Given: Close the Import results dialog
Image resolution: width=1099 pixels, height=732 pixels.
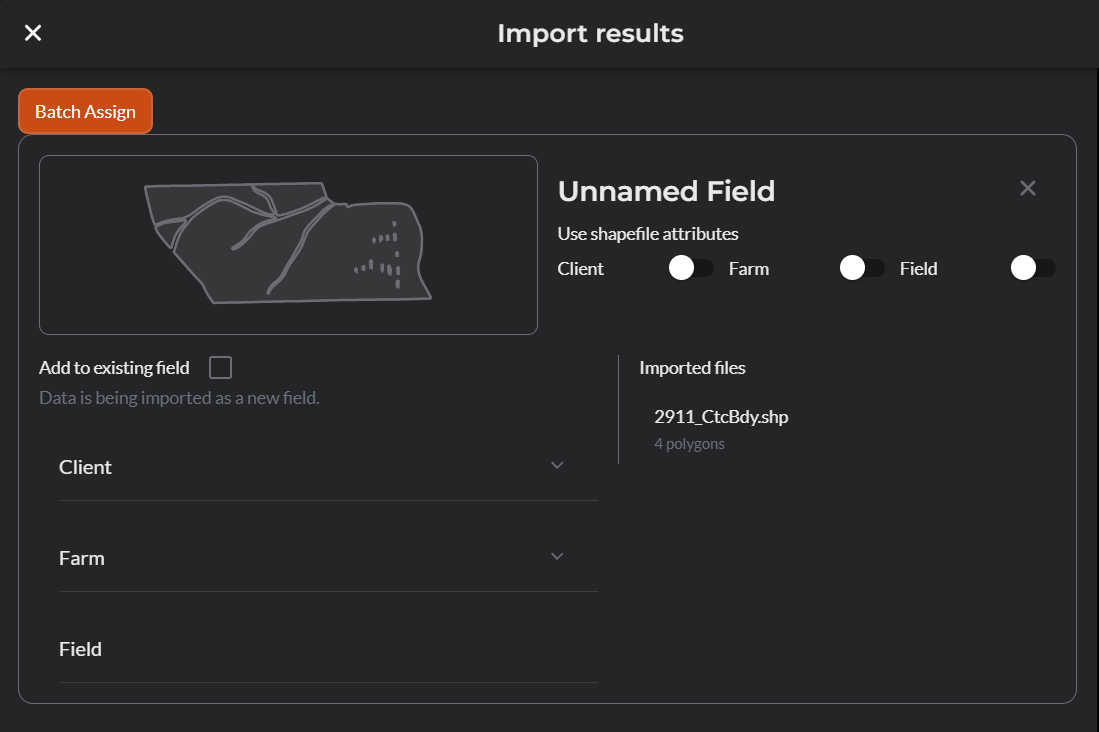Looking at the screenshot, I should 33,33.
